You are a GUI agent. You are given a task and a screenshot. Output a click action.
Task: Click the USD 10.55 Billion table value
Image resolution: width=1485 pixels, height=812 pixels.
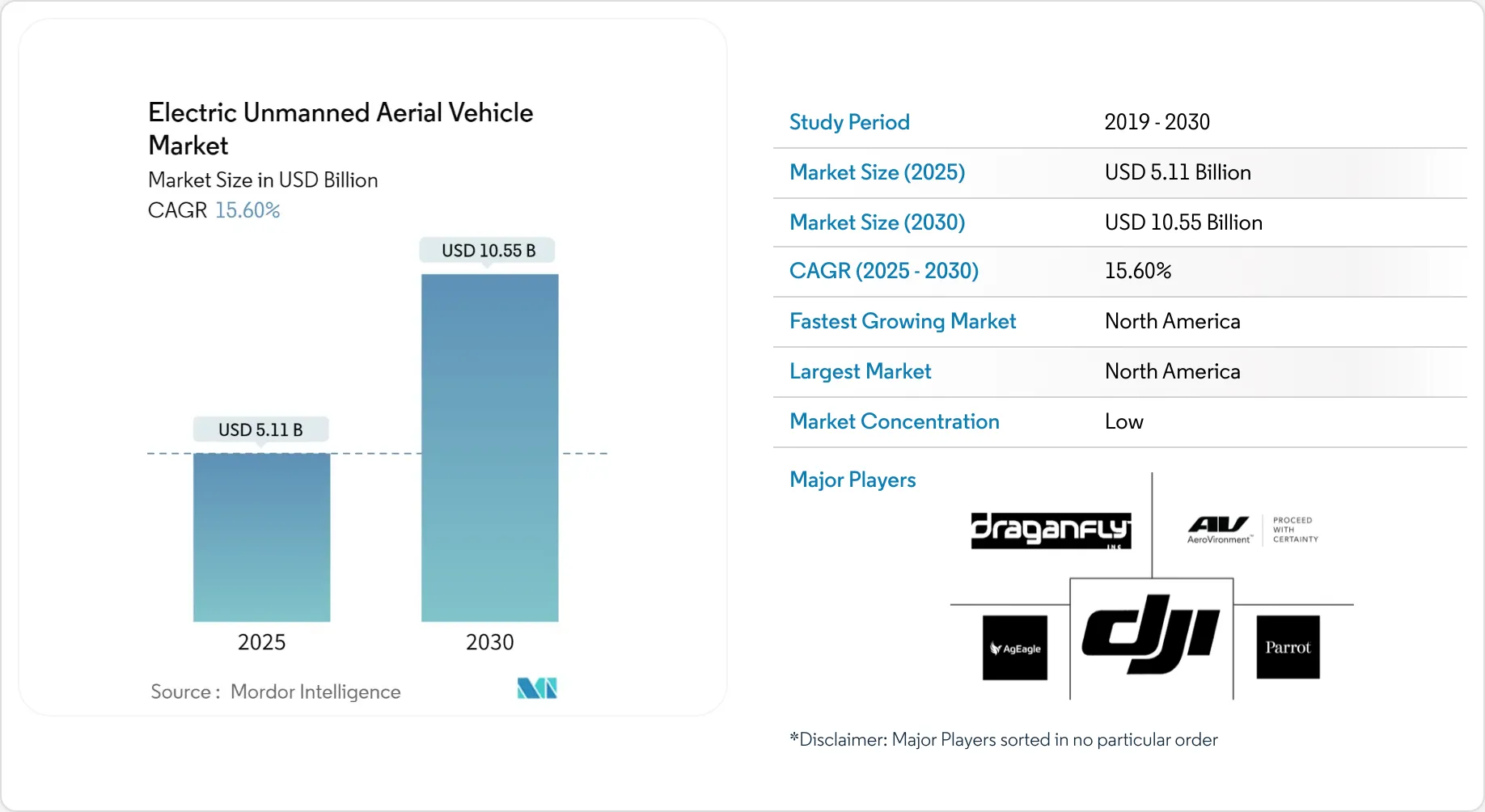click(x=1183, y=222)
